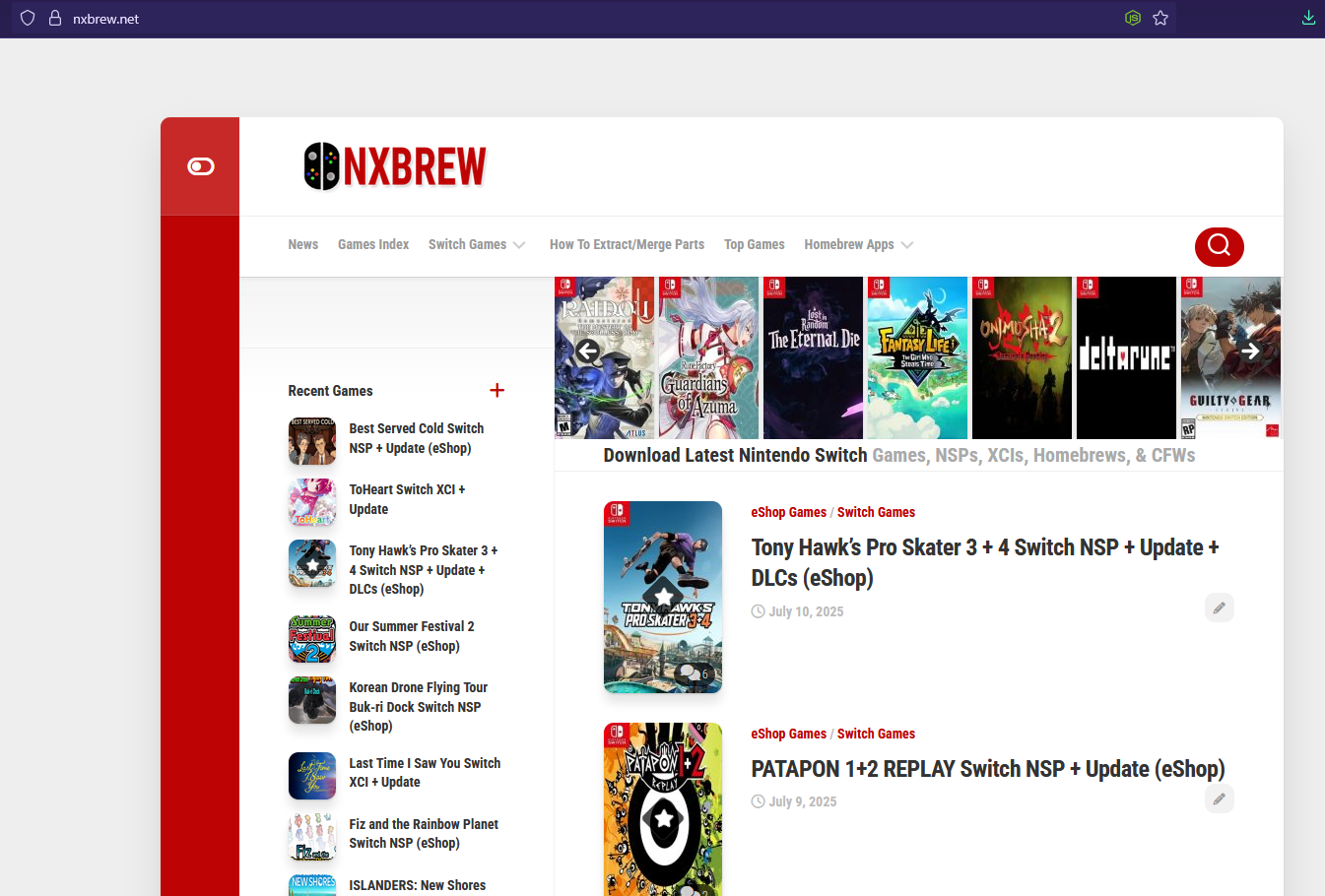The image size is (1325, 896).
Task: Open the red search button
Action: pyautogui.click(x=1220, y=246)
